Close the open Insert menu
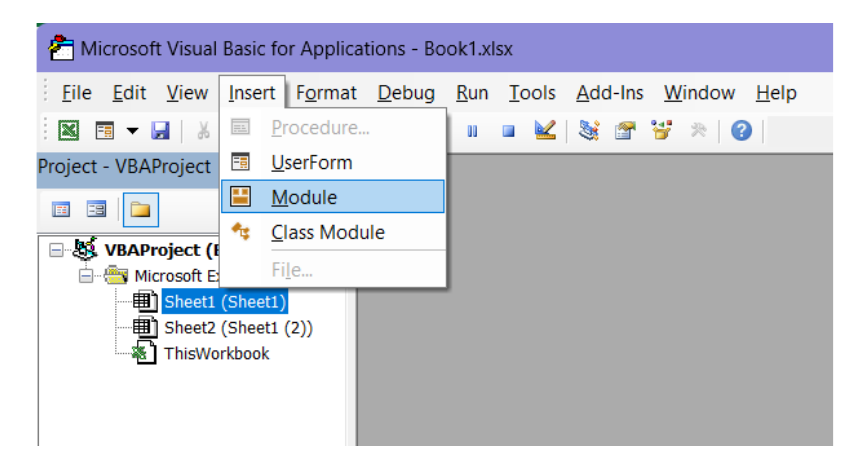This screenshot has height=473, width=863. coord(252,93)
